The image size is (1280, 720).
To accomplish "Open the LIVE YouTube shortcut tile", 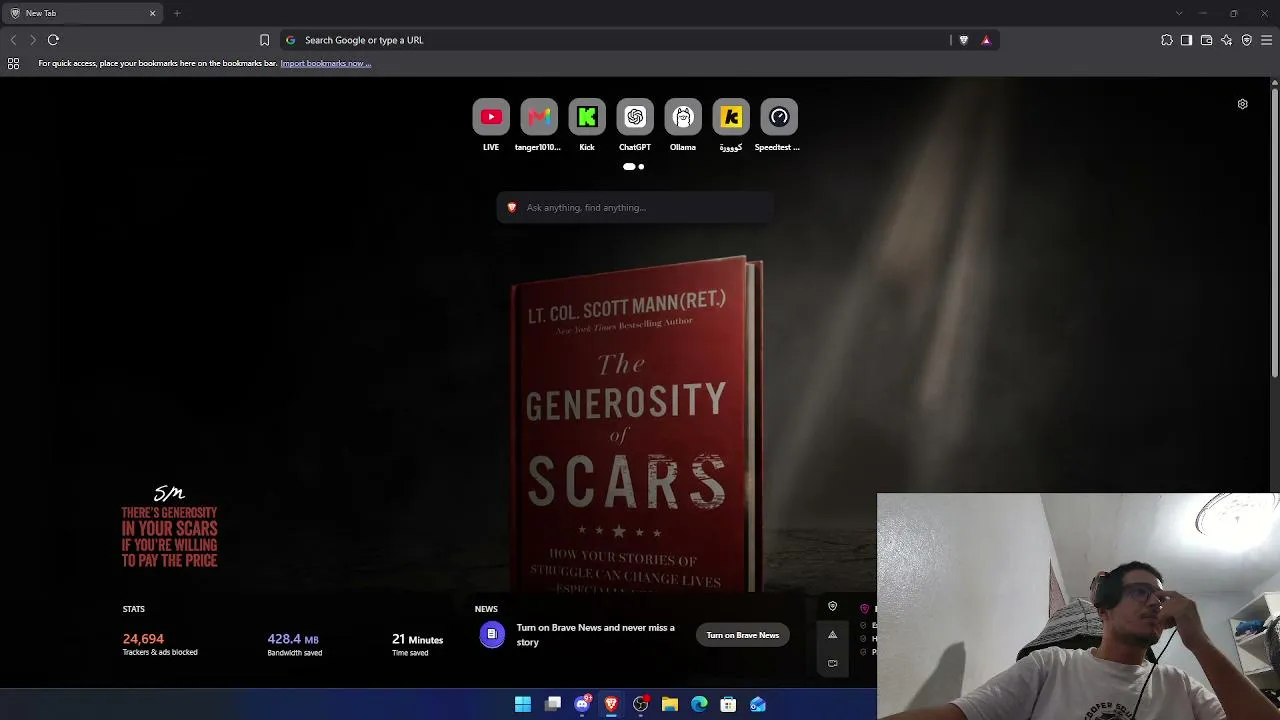I will [491, 117].
